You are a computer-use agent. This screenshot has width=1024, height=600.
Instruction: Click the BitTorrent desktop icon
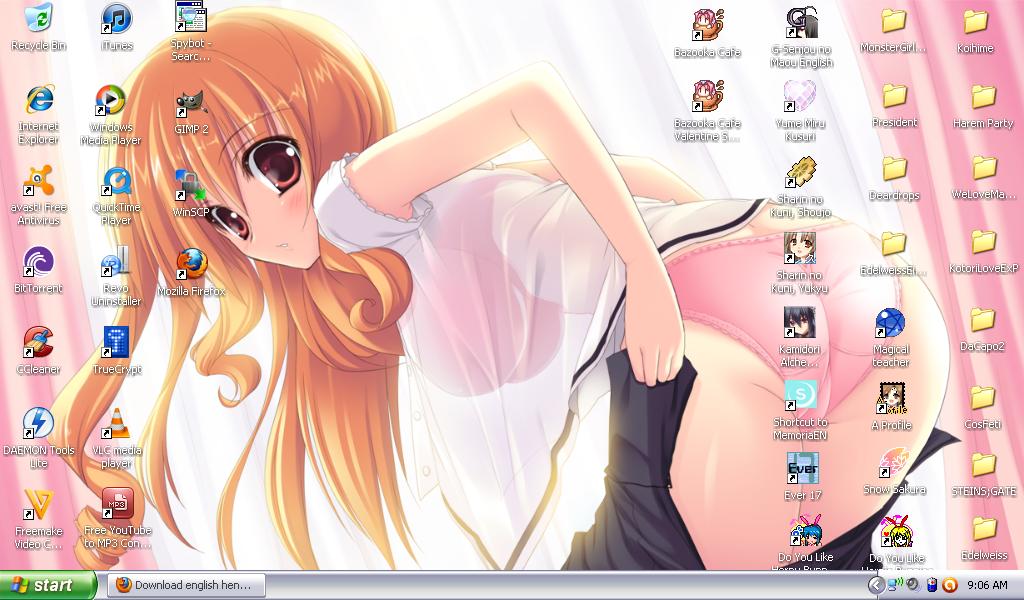coord(38,264)
